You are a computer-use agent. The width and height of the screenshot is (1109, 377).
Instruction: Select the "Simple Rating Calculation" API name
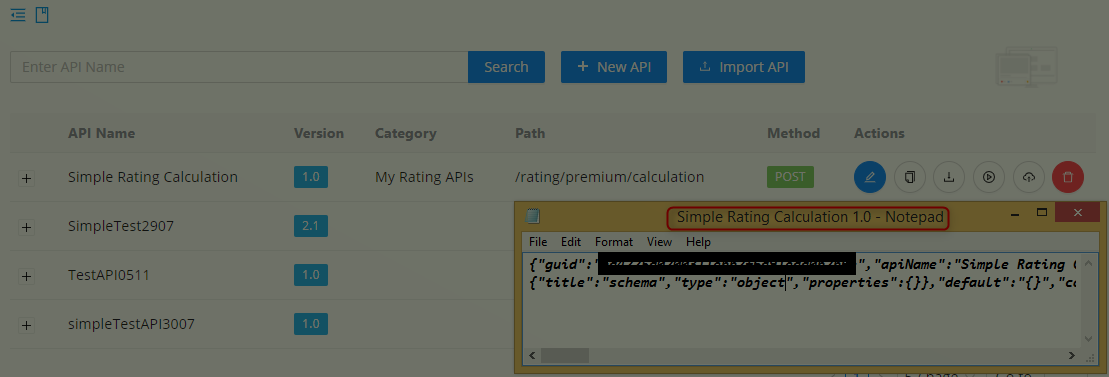tap(153, 177)
